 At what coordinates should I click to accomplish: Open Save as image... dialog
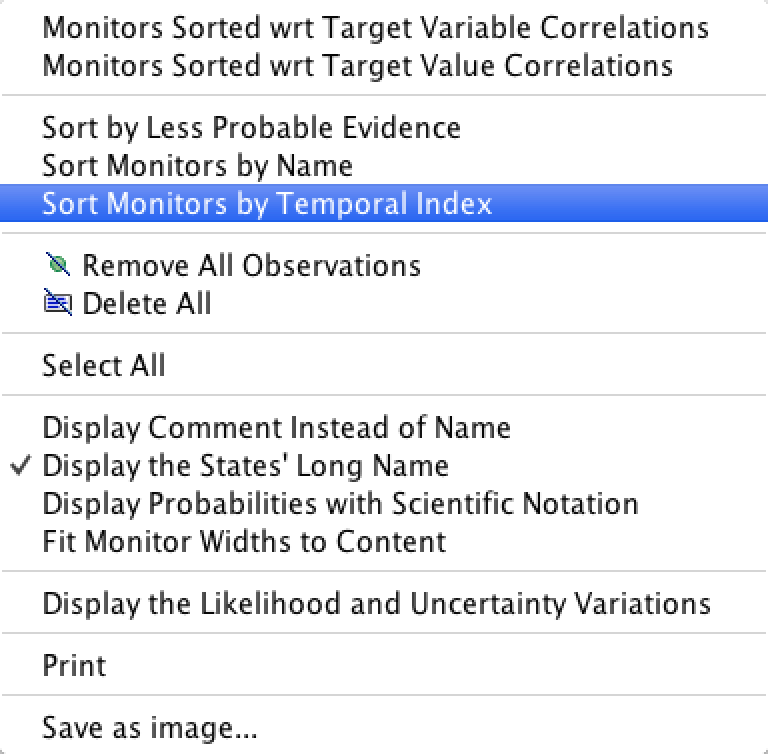(x=384, y=728)
